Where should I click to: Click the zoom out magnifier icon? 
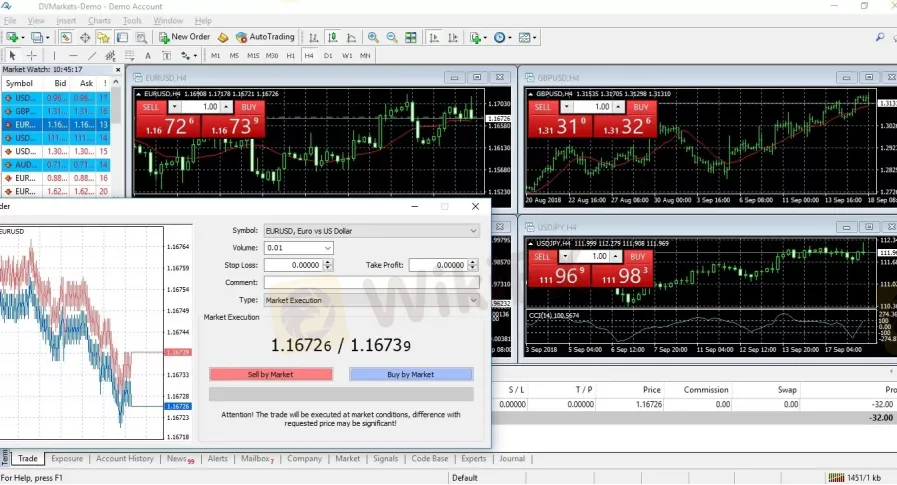(392, 38)
